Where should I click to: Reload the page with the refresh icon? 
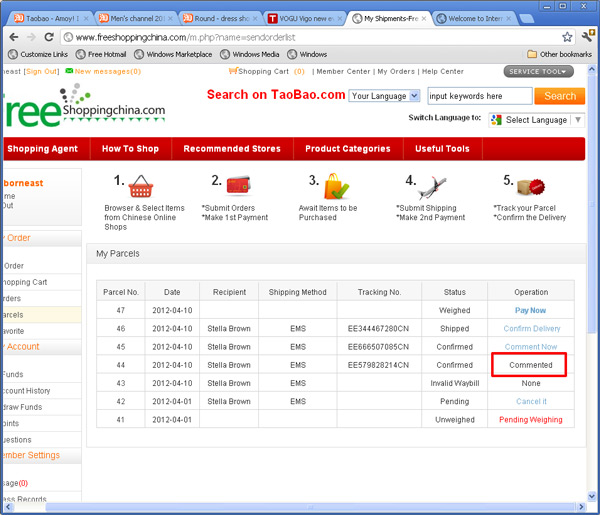point(49,37)
